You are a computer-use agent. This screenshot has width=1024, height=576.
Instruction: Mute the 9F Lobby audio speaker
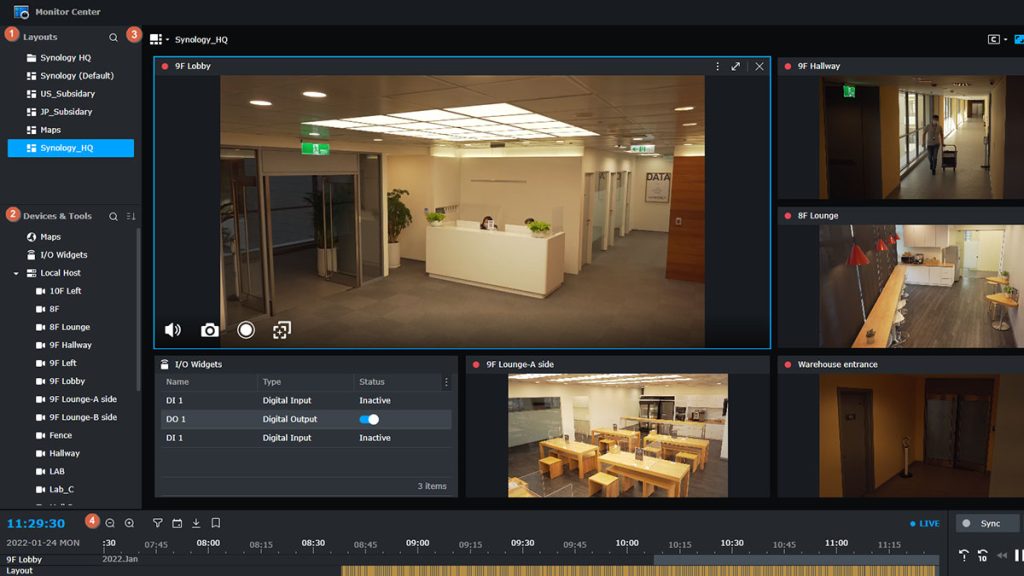(173, 330)
